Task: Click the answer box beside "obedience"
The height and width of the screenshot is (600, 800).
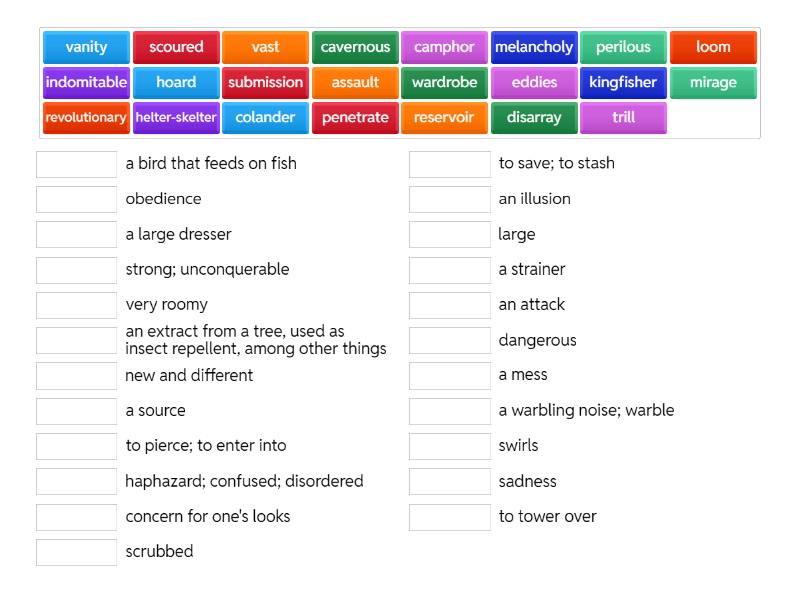Action: pyautogui.click(x=76, y=198)
